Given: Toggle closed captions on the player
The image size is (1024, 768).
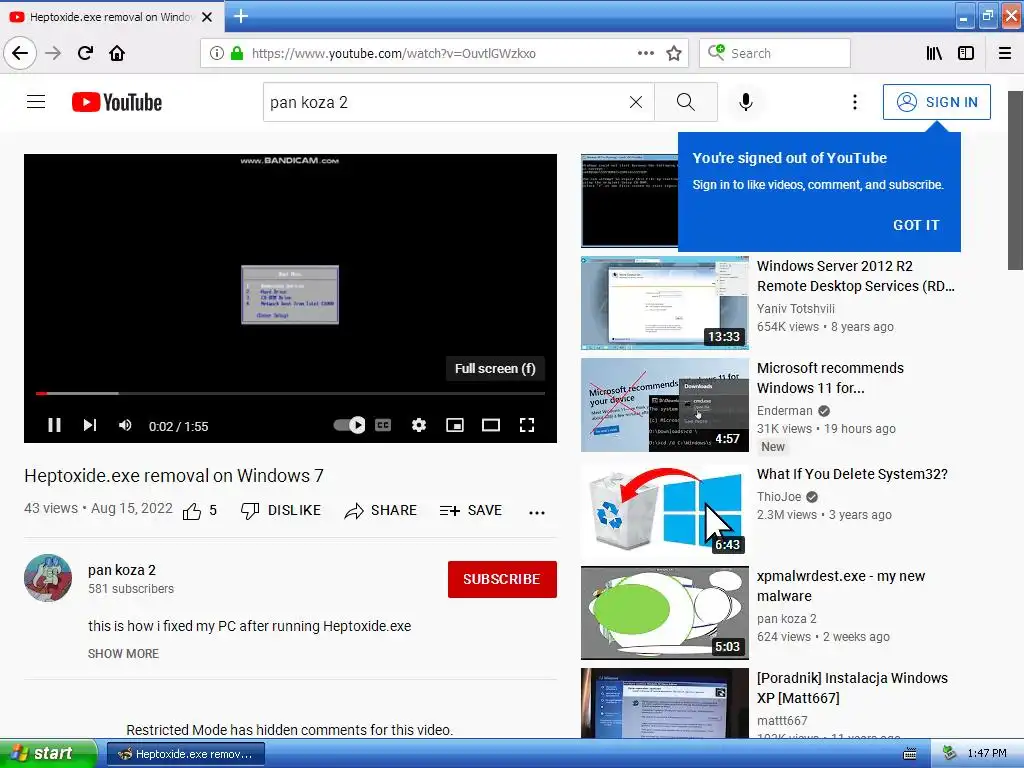Looking at the screenshot, I should coord(383,425).
